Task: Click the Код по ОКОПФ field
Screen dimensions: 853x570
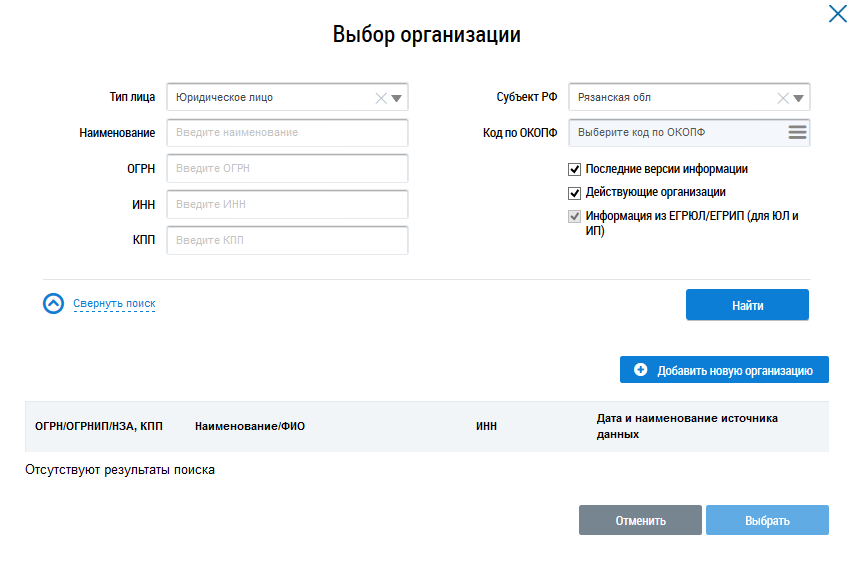Action: pos(675,132)
